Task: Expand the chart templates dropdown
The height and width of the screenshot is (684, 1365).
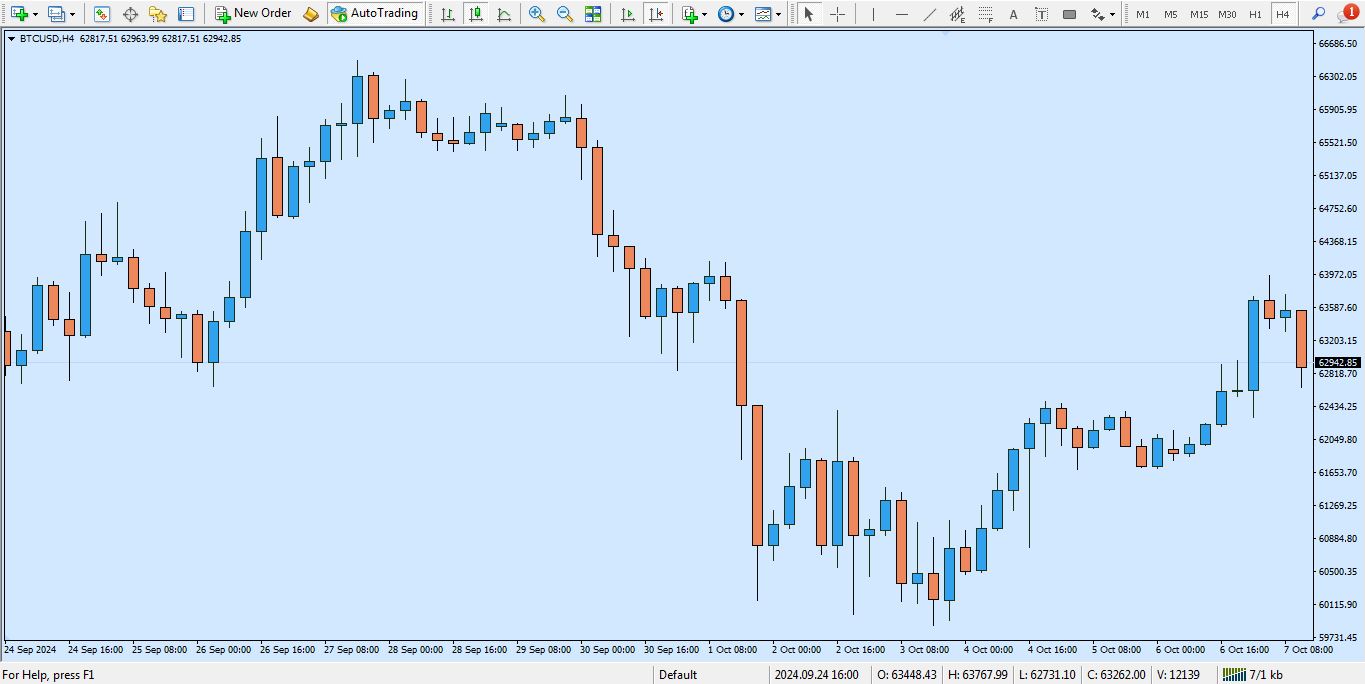Action: [778, 15]
